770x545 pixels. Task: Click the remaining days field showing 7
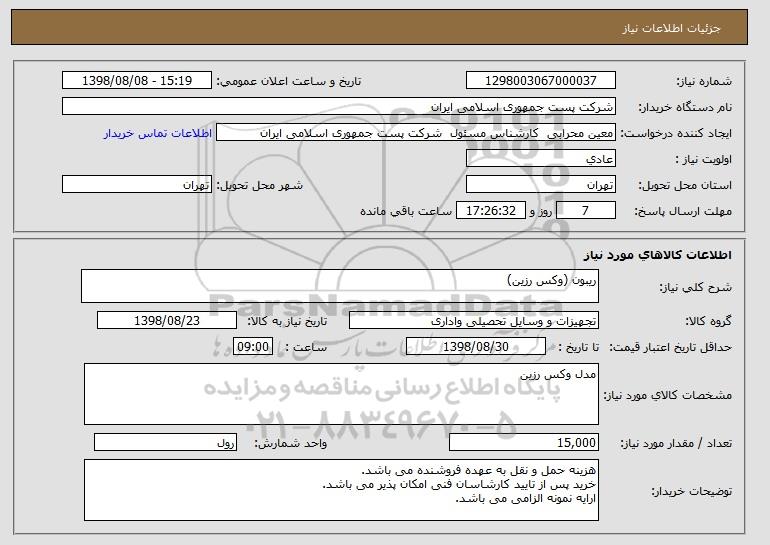[x=585, y=211]
